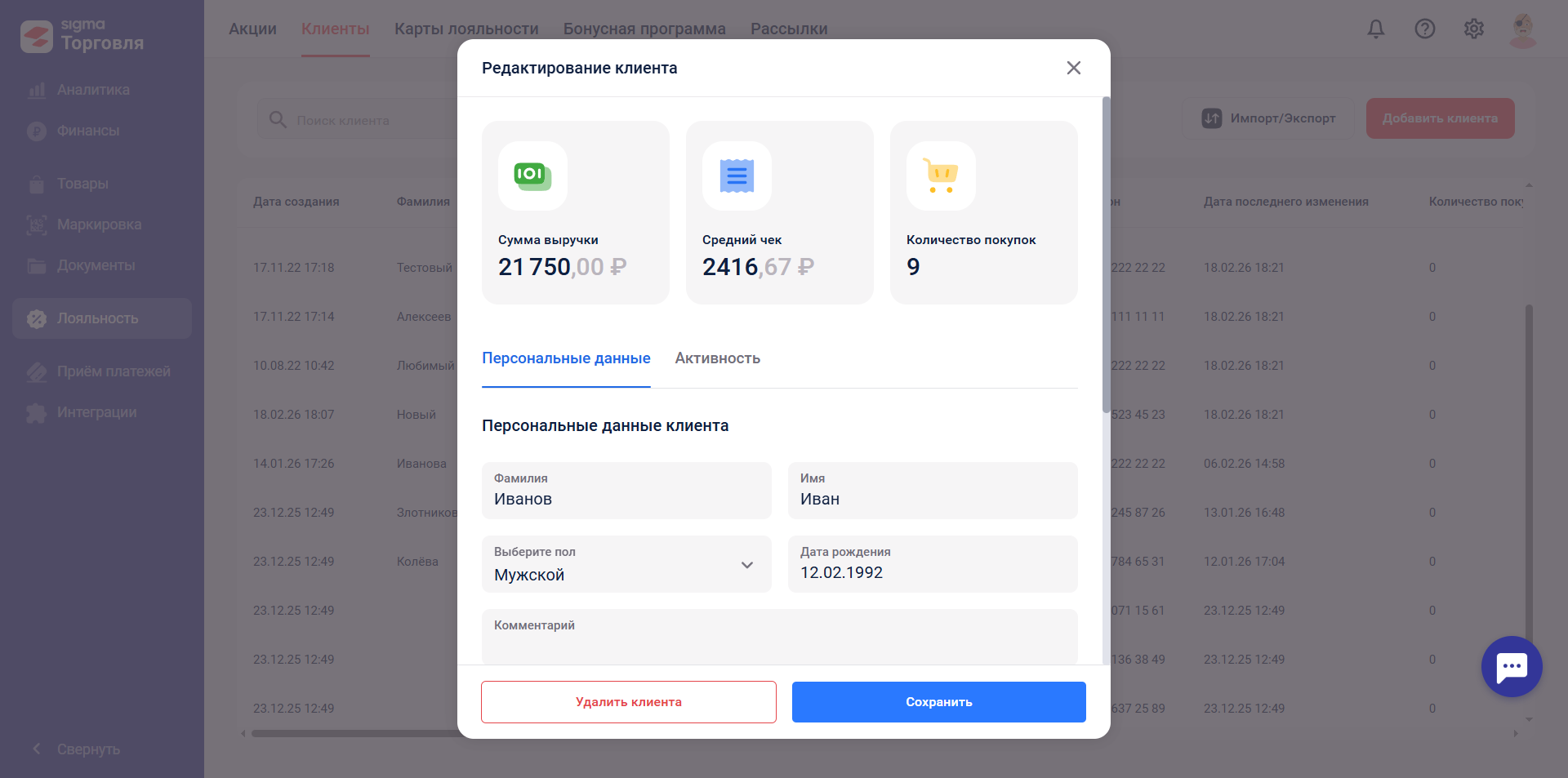
Task: Open Бонусная программа tab
Action: [x=644, y=29]
